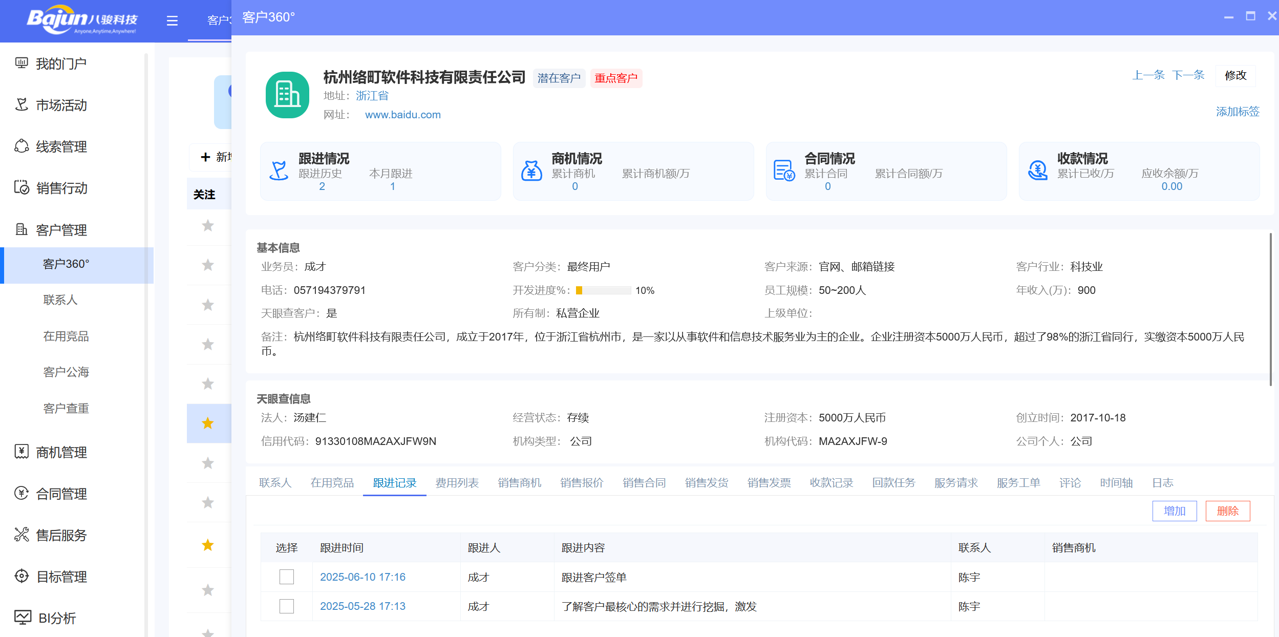This screenshot has width=1279, height=637.
Task: Click the 开发进度 progress bar
Action: 603,291
